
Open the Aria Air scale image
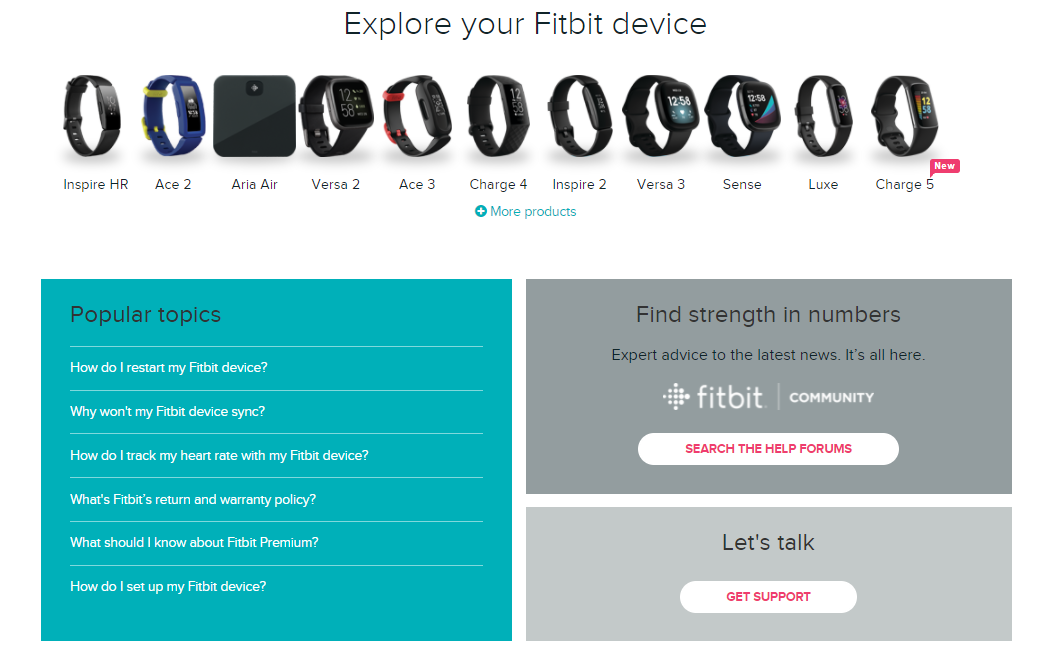click(x=254, y=117)
